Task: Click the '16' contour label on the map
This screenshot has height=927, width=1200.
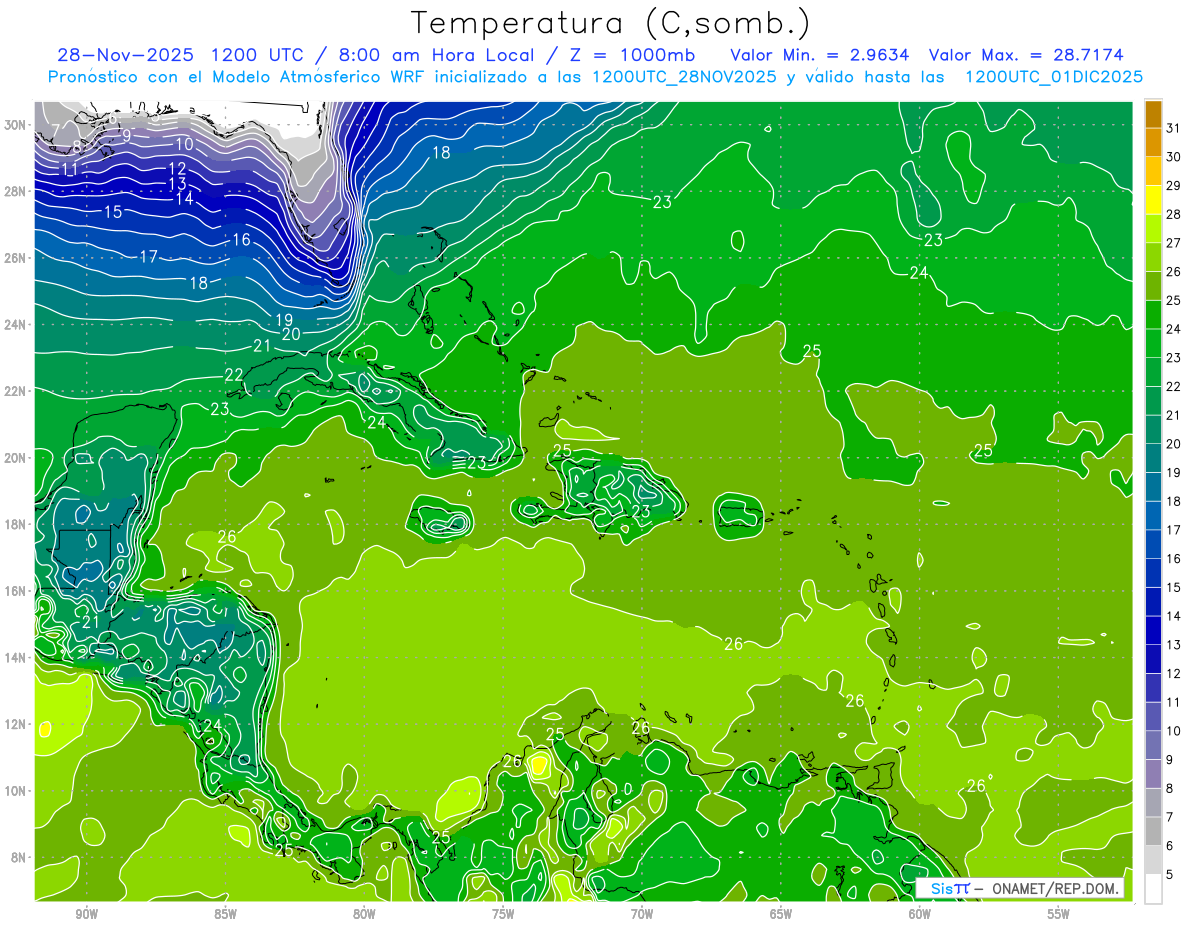Action: (x=241, y=240)
